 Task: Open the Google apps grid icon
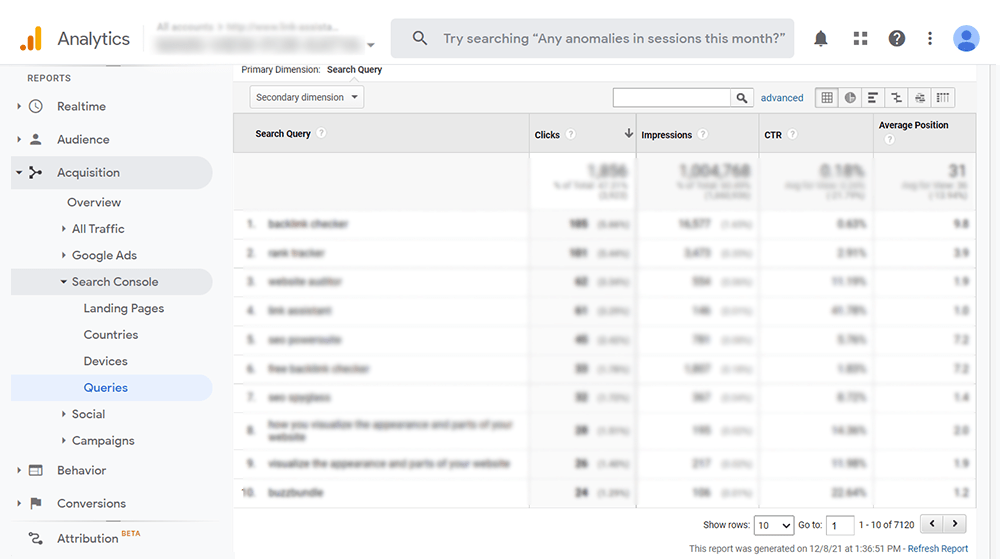point(860,39)
